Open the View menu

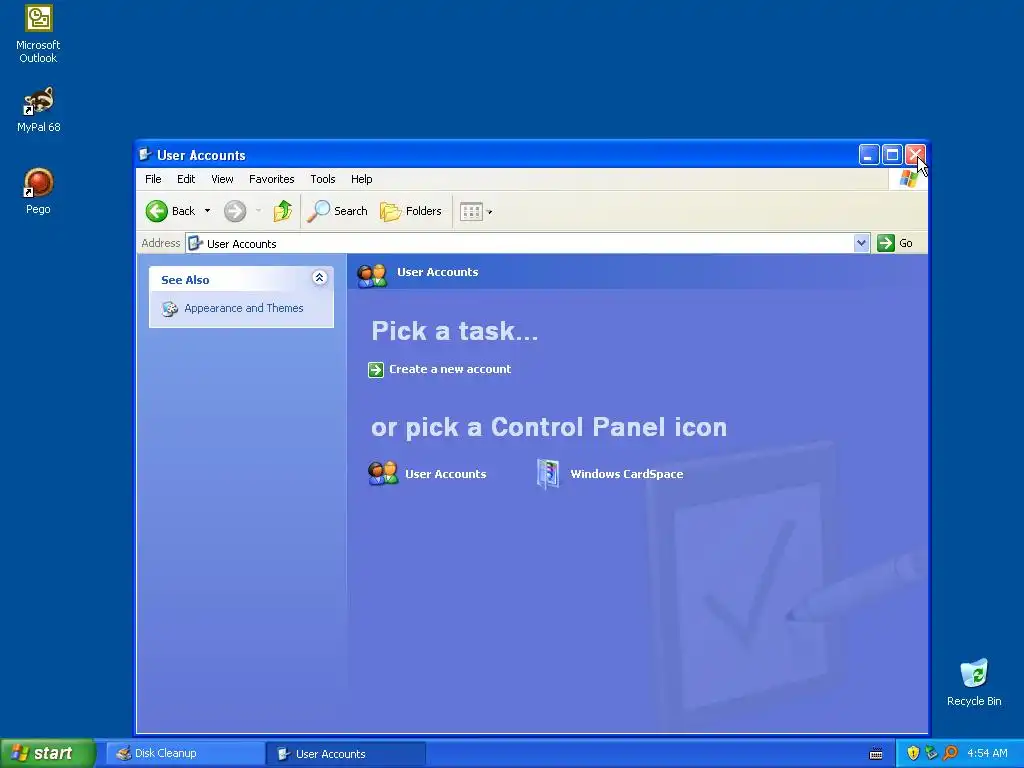(222, 179)
